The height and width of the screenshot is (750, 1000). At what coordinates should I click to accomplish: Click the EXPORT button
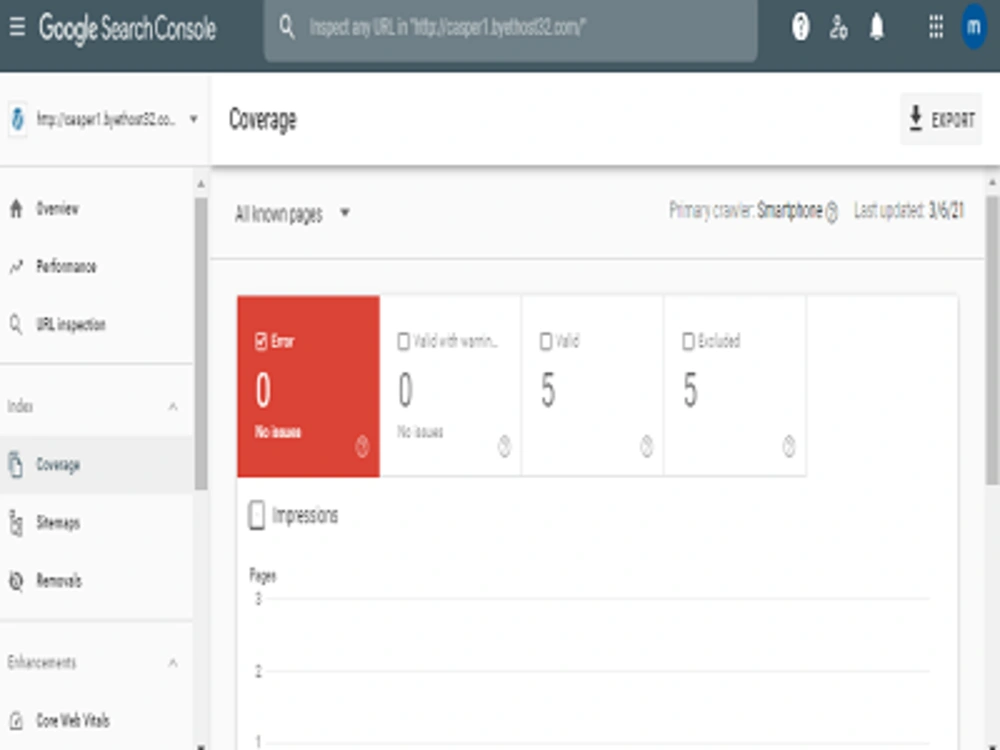pos(941,119)
